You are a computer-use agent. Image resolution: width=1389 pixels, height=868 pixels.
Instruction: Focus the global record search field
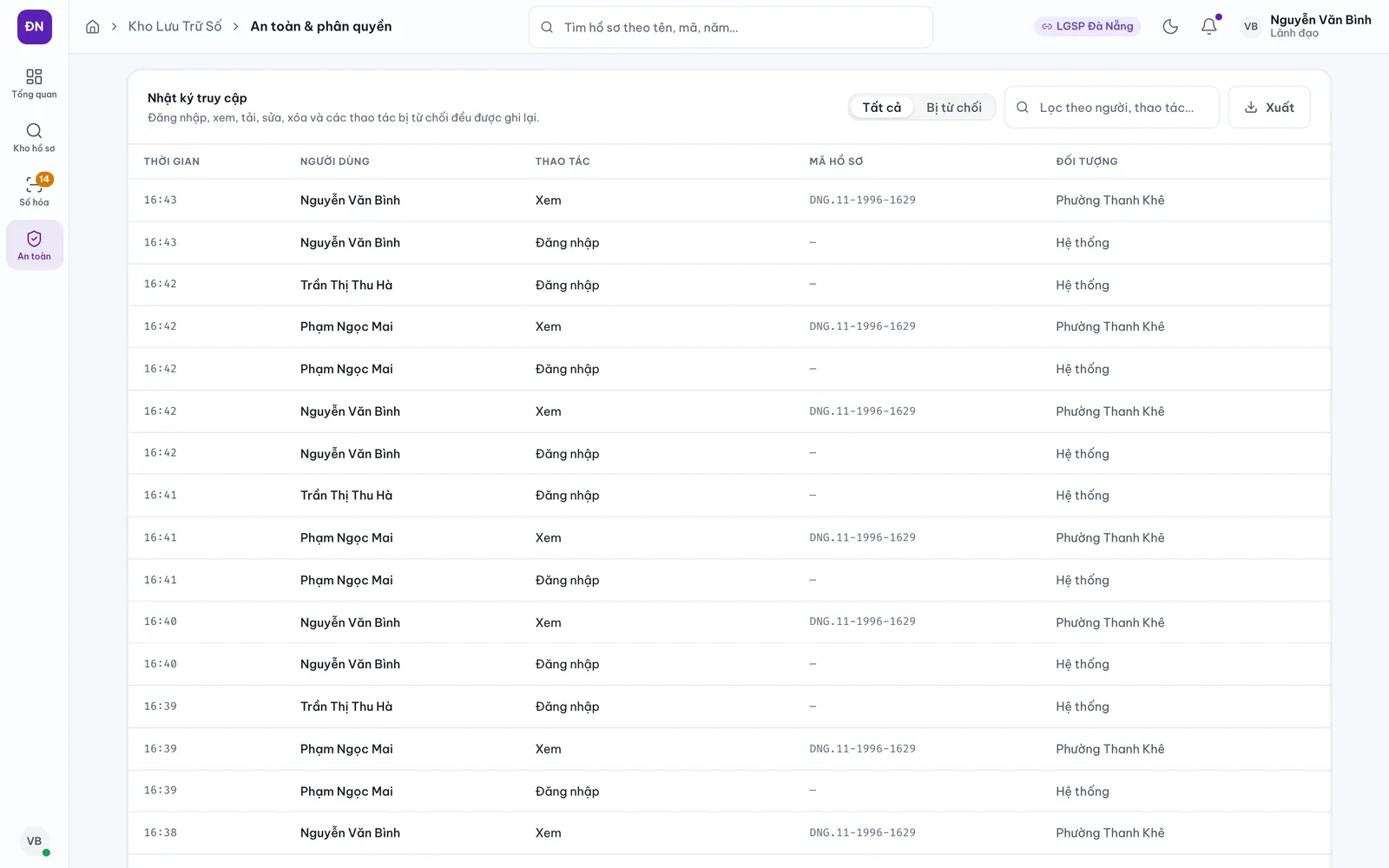pos(731,27)
